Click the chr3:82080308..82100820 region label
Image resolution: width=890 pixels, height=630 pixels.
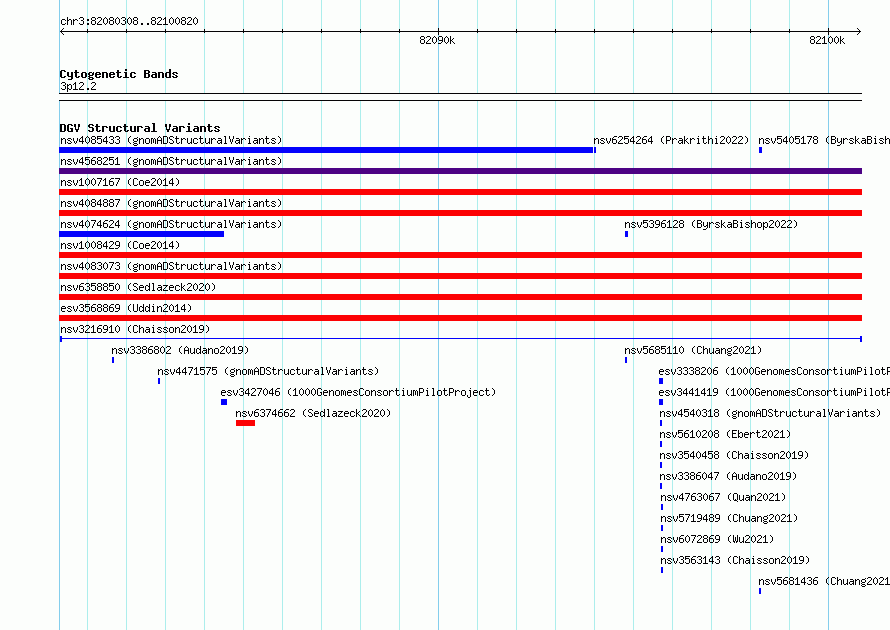(129, 21)
